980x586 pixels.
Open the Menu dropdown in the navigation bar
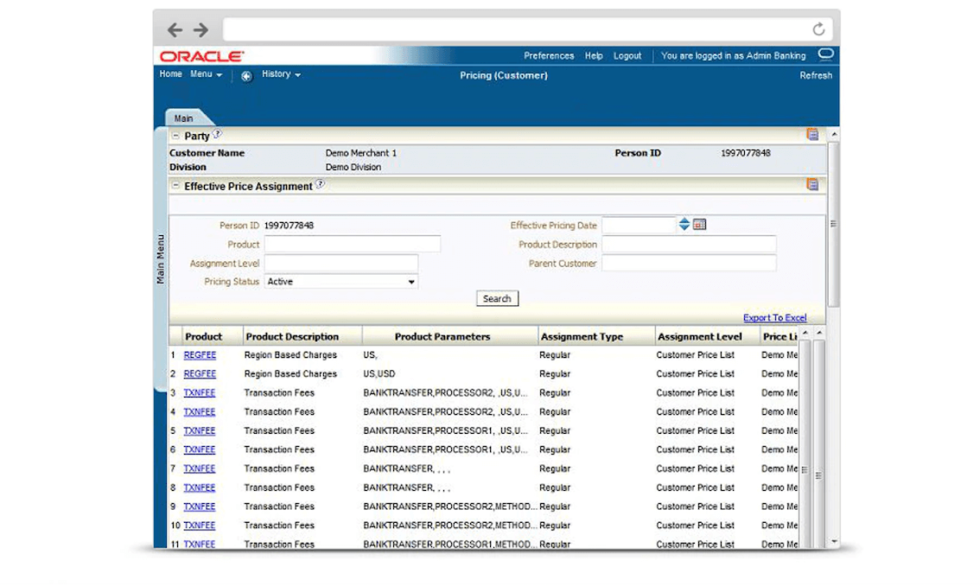(x=204, y=74)
